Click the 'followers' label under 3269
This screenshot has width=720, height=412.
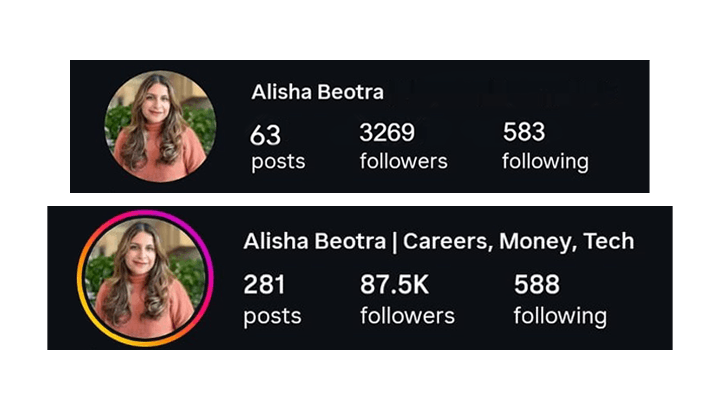404,161
